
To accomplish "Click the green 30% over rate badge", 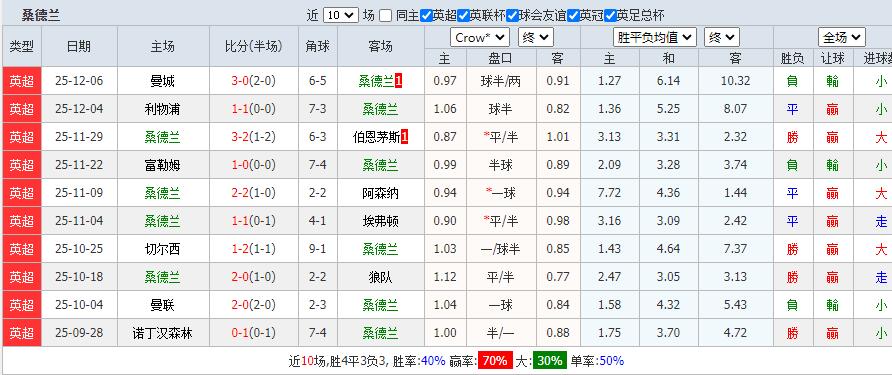I will click(550, 360).
